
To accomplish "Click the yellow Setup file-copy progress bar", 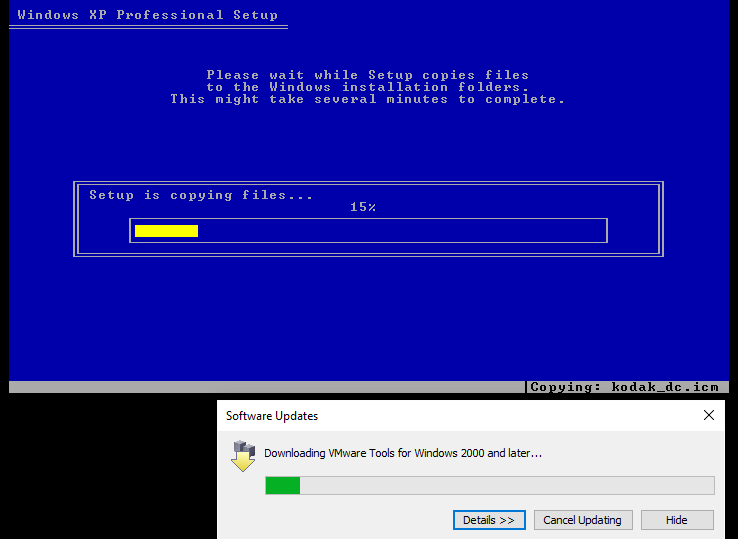I will [368, 231].
